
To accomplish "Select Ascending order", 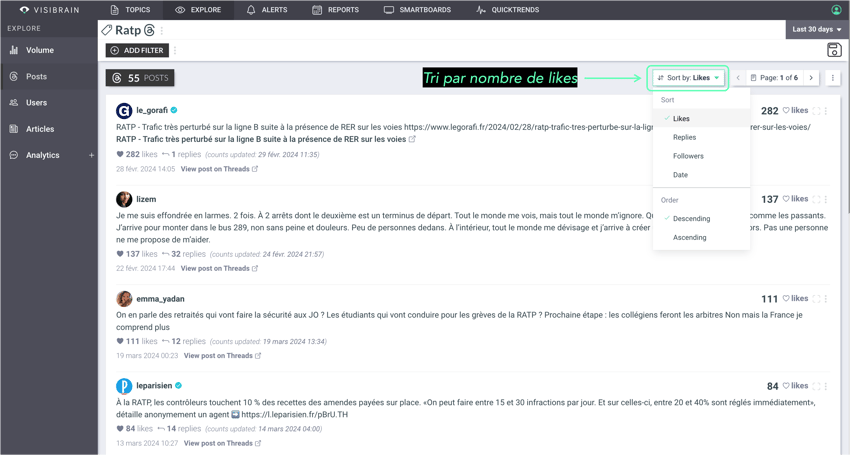I will point(701,237).
